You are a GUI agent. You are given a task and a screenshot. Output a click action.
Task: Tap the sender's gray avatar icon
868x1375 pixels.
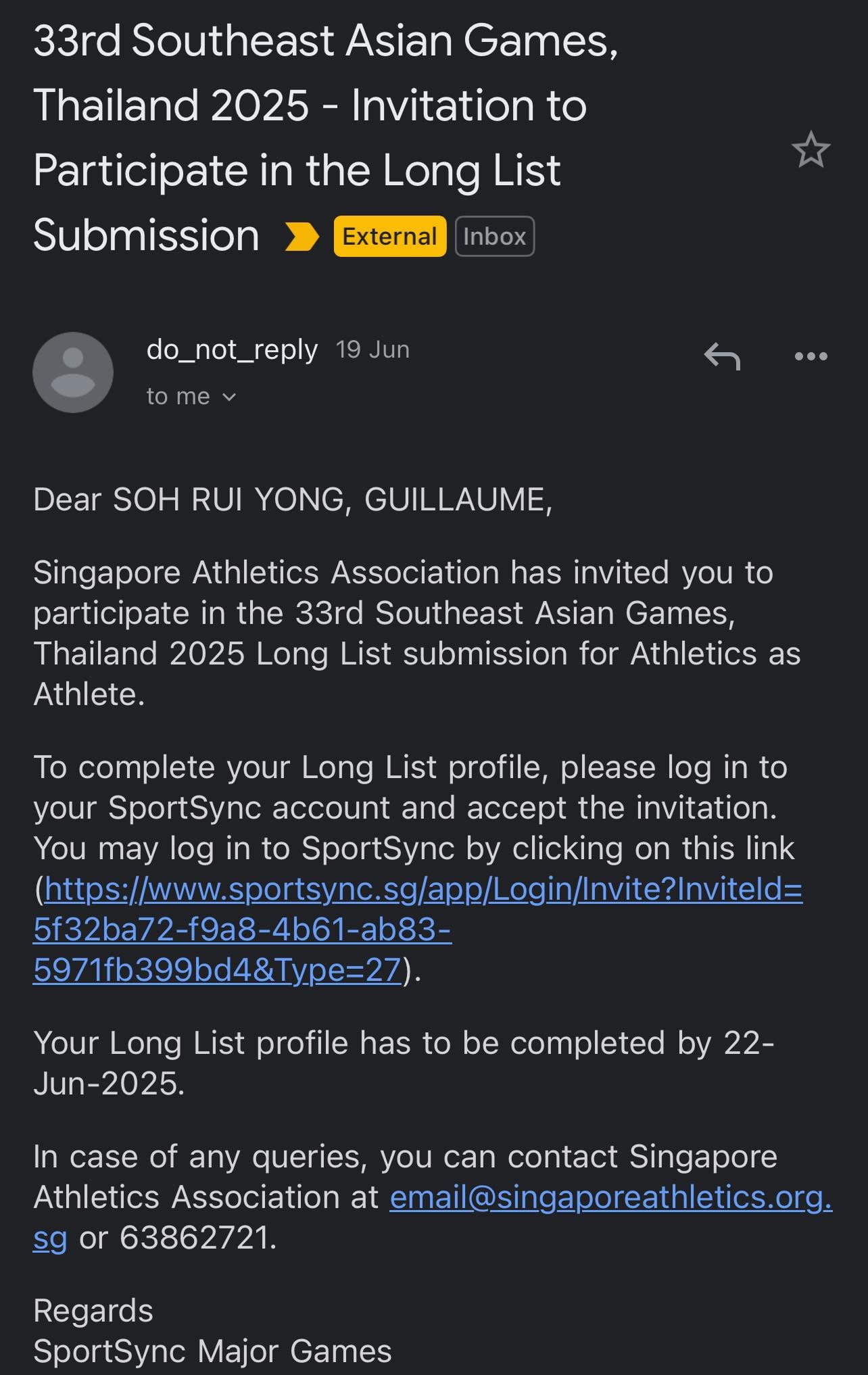[73, 372]
